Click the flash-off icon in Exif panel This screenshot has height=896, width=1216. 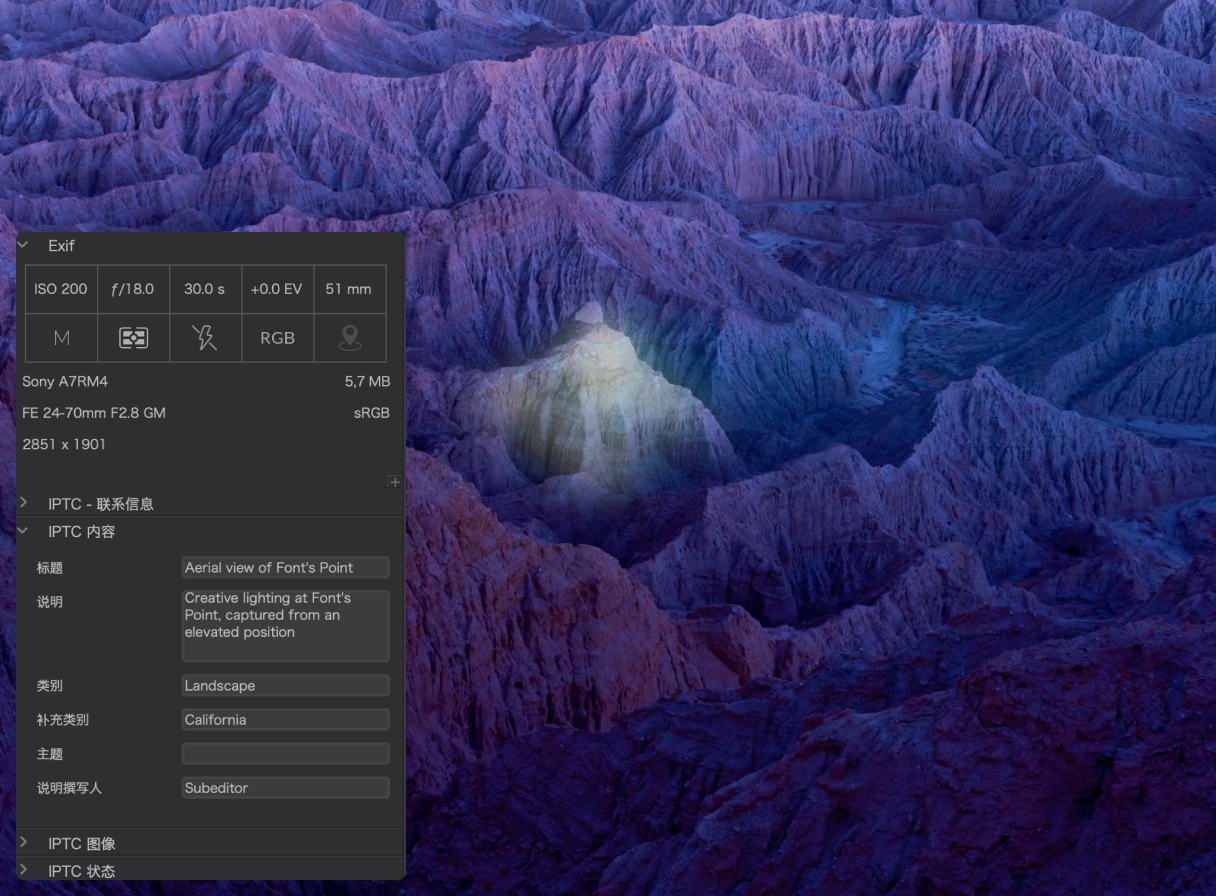205,337
